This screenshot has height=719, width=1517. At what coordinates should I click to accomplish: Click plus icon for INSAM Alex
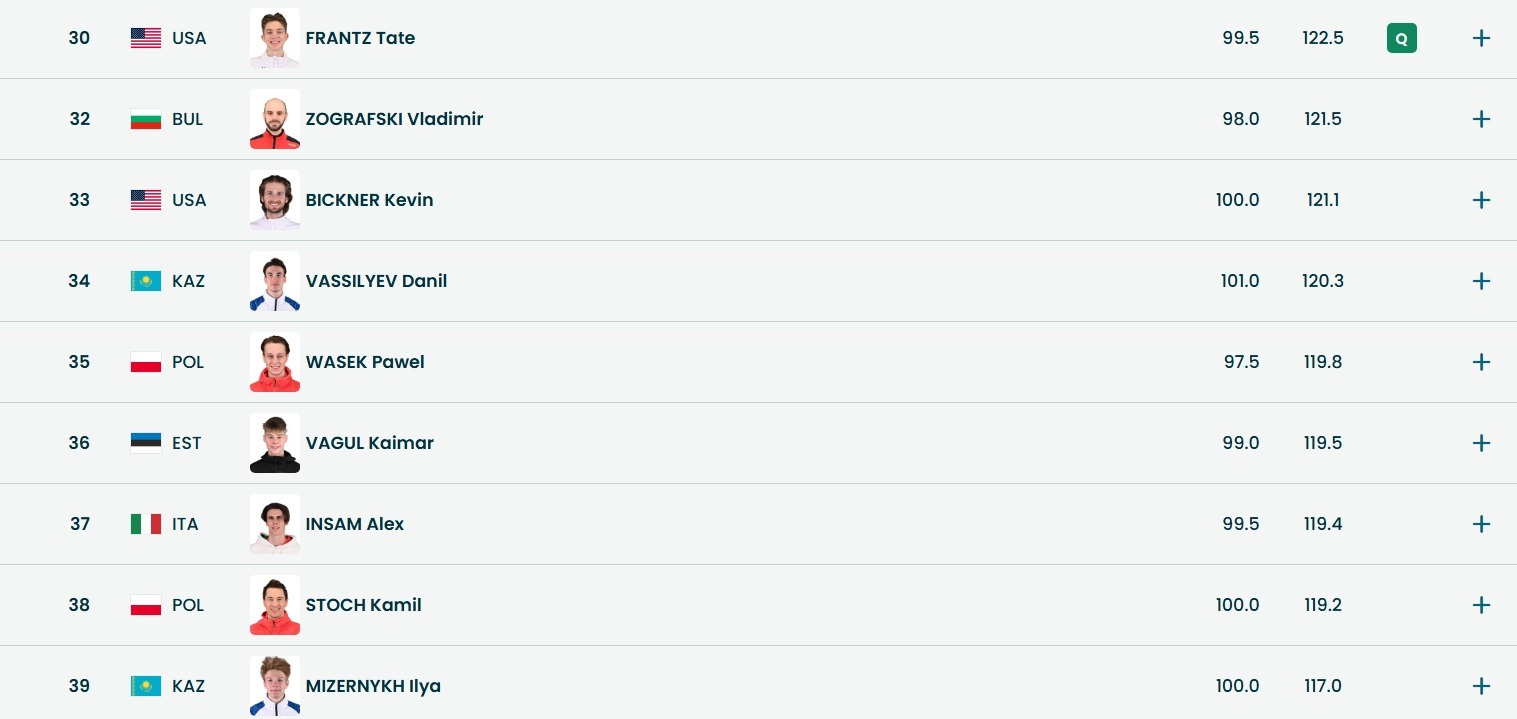click(x=1481, y=524)
